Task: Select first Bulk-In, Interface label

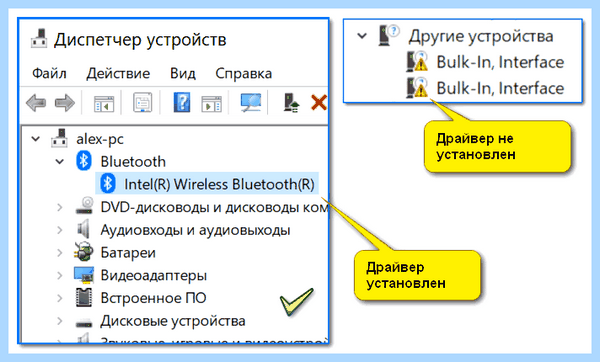Action: 500,62
